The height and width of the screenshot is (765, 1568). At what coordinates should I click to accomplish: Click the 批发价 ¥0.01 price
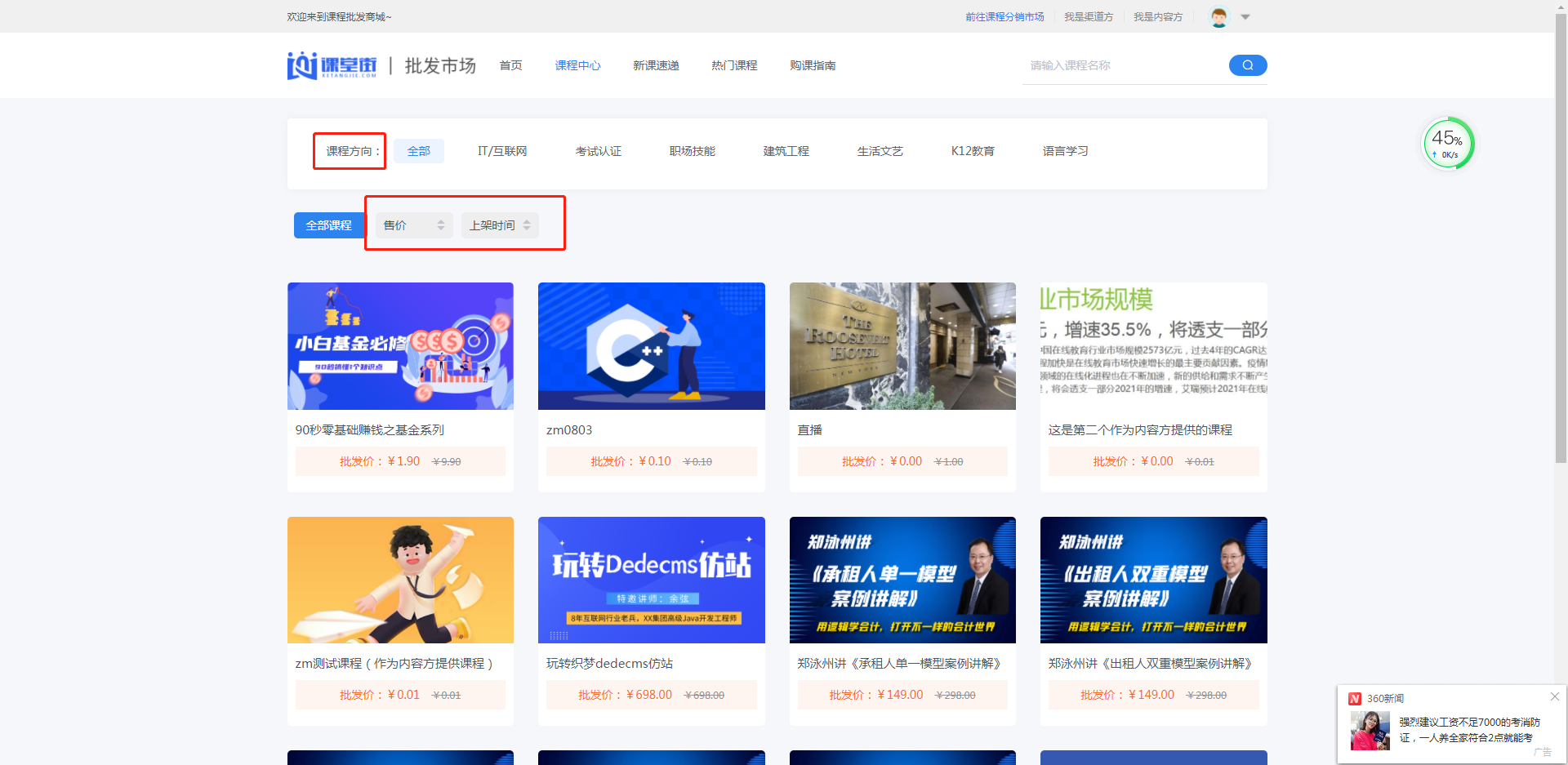point(380,695)
